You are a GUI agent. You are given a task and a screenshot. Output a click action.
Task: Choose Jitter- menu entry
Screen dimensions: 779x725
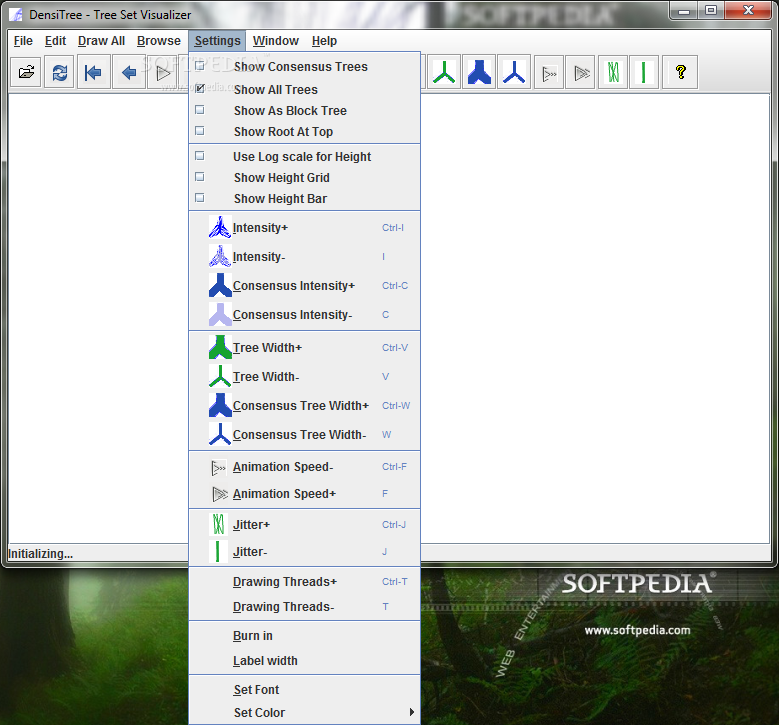(x=305, y=552)
